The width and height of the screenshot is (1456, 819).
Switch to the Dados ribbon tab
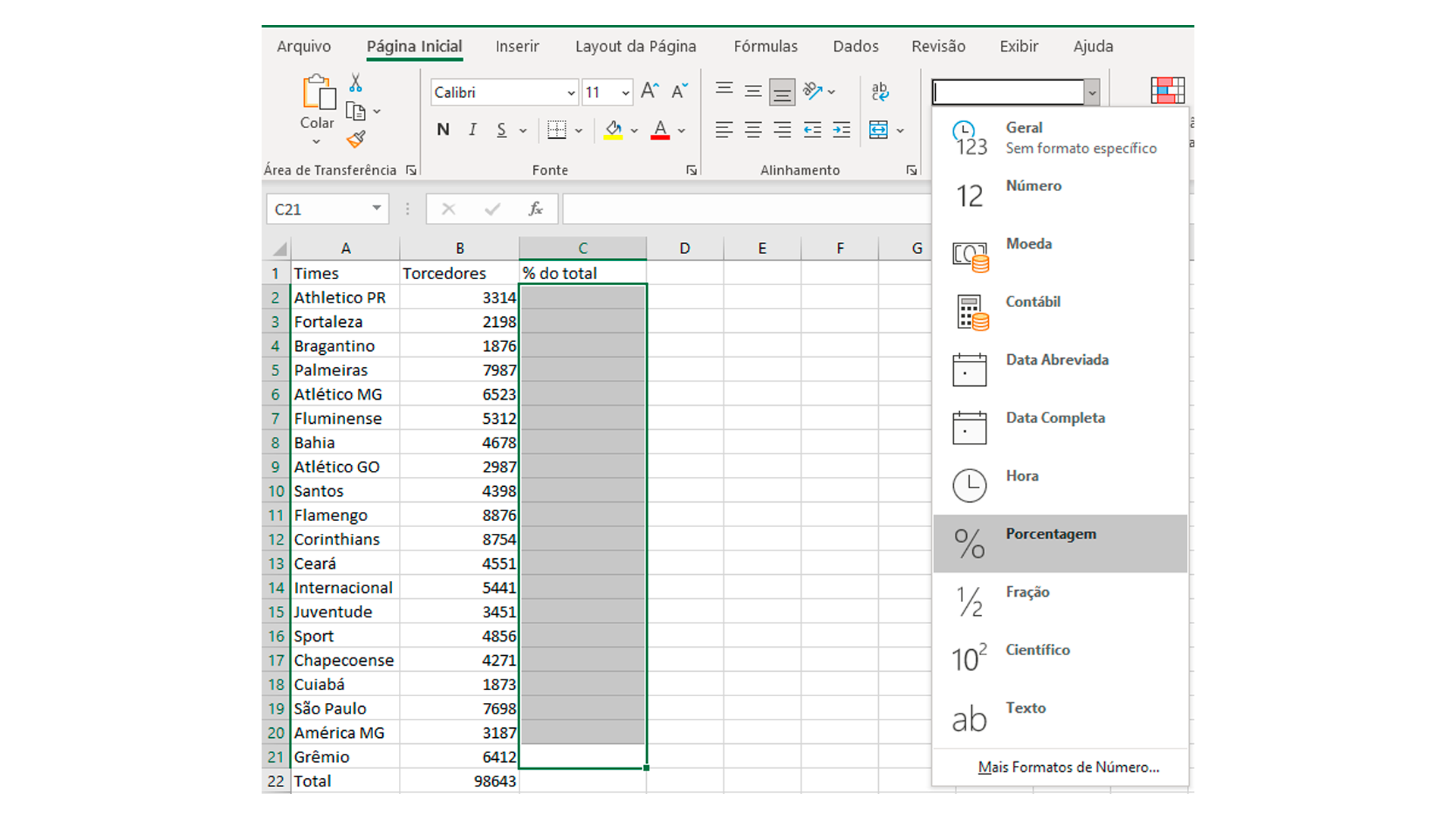[855, 46]
